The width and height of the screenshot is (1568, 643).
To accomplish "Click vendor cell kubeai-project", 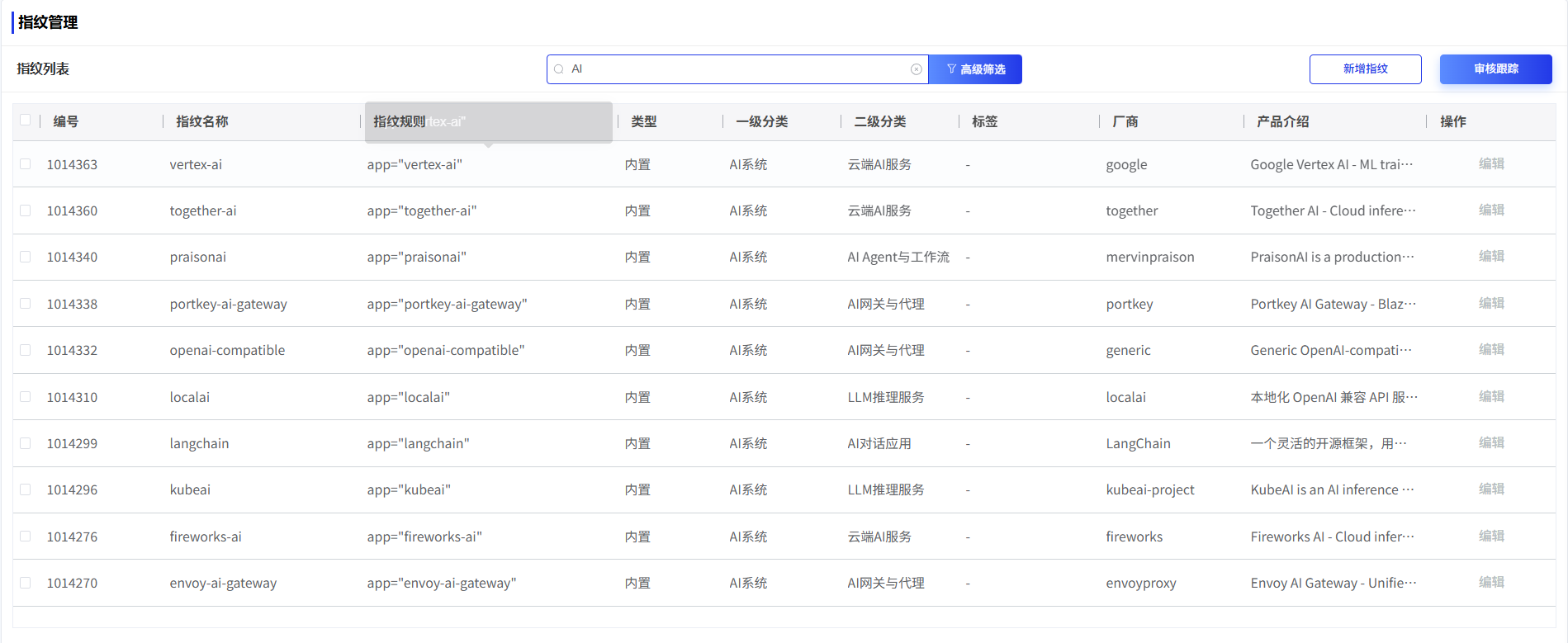I will tap(1150, 489).
